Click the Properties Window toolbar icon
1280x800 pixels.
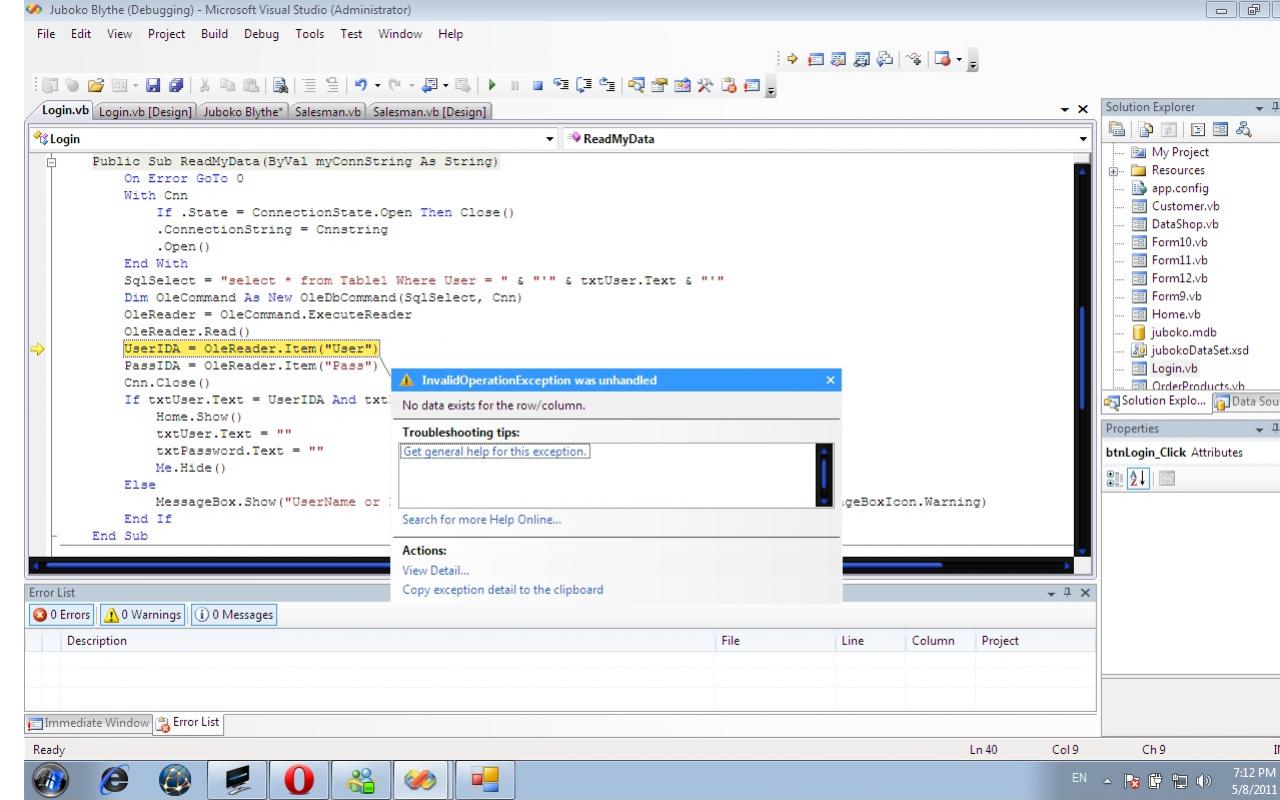point(658,86)
